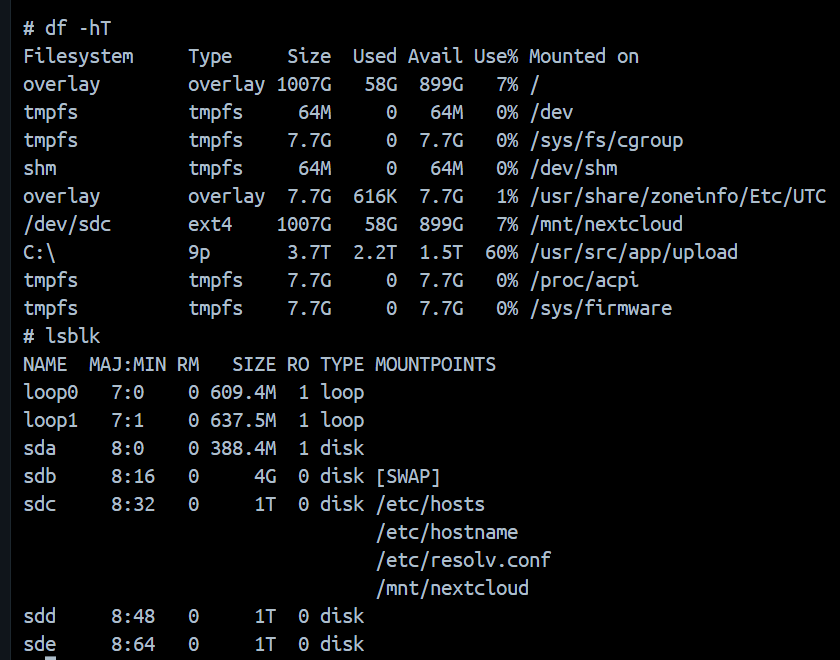Image resolution: width=840 pixels, height=660 pixels.
Task: Click the /dev/sdc filesystem name
Action: 67,224
